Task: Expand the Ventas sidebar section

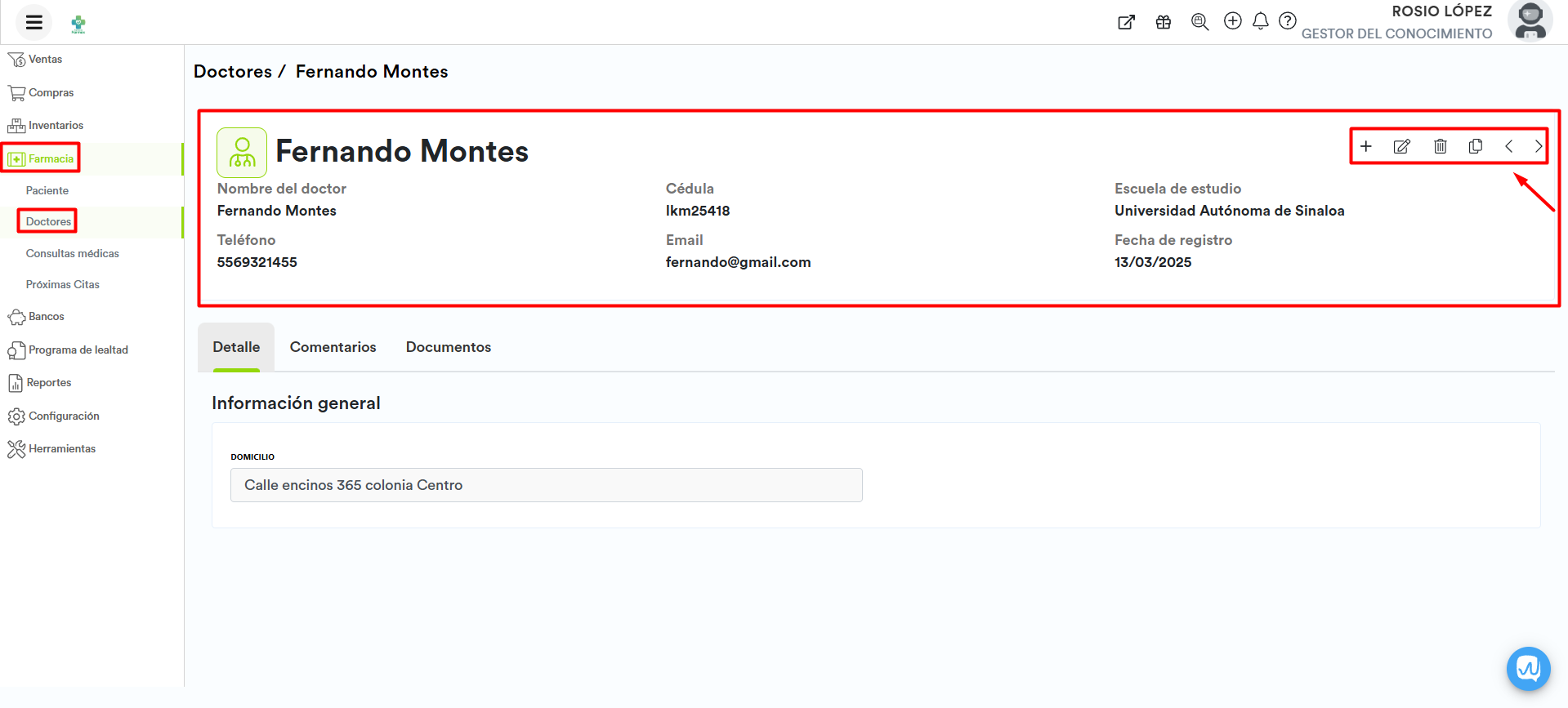Action: point(45,60)
